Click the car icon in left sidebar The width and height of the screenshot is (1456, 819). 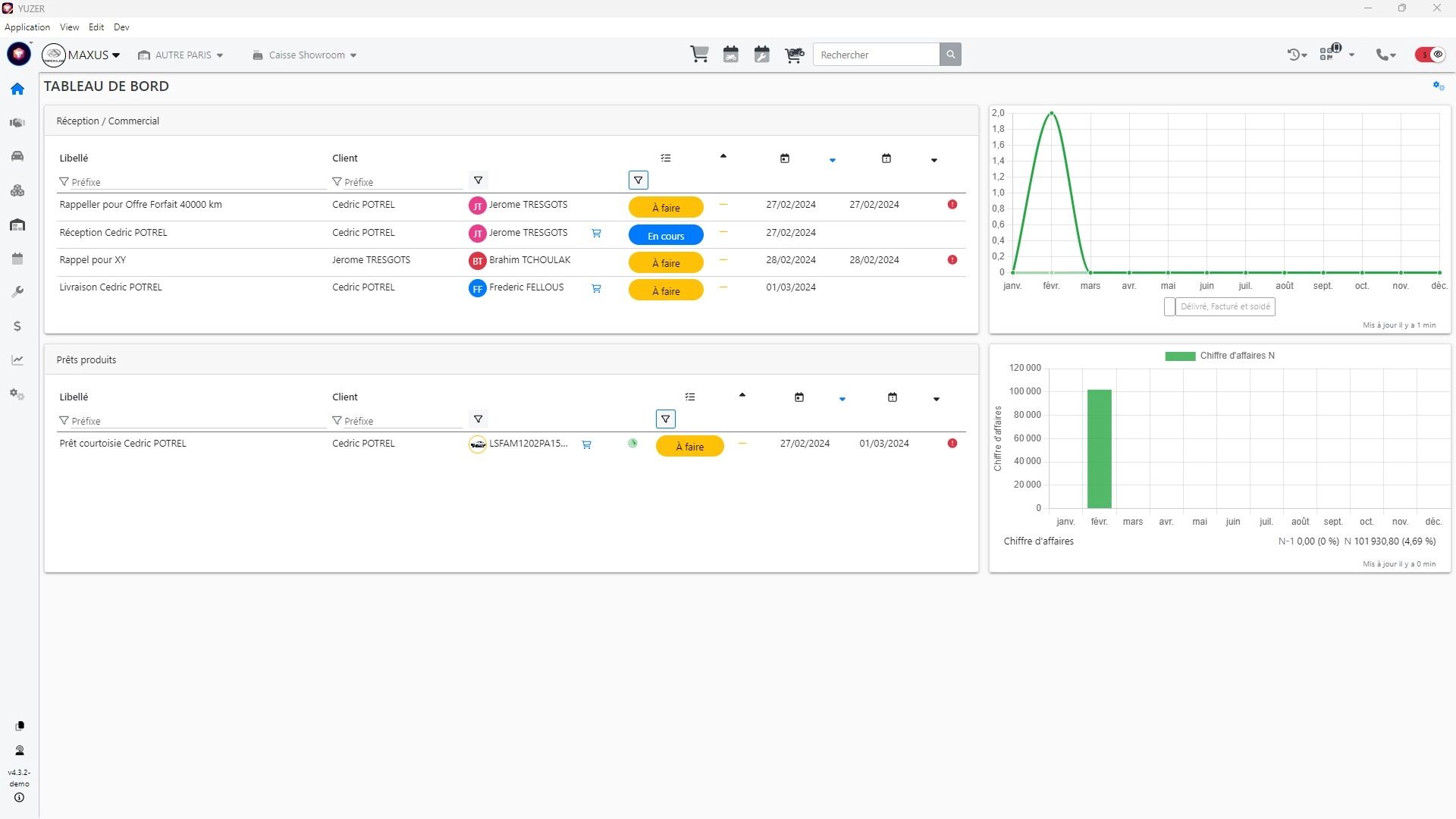(17, 156)
